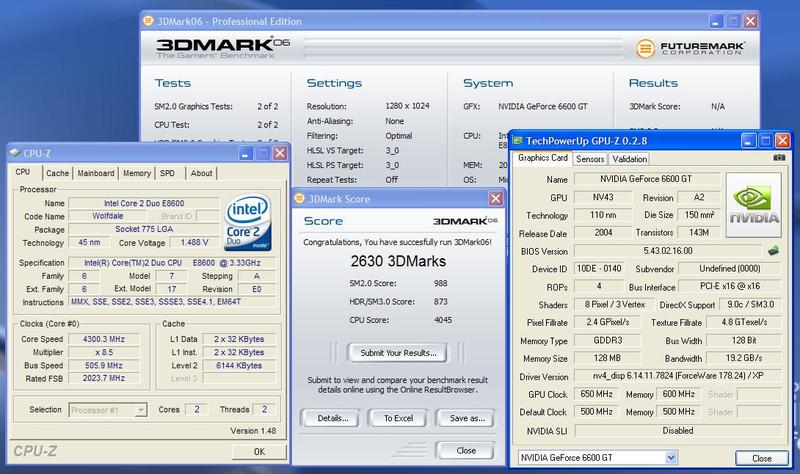Click the NVIDIA logo in GPU-Z

pyautogui.click(x=754, y=205)
